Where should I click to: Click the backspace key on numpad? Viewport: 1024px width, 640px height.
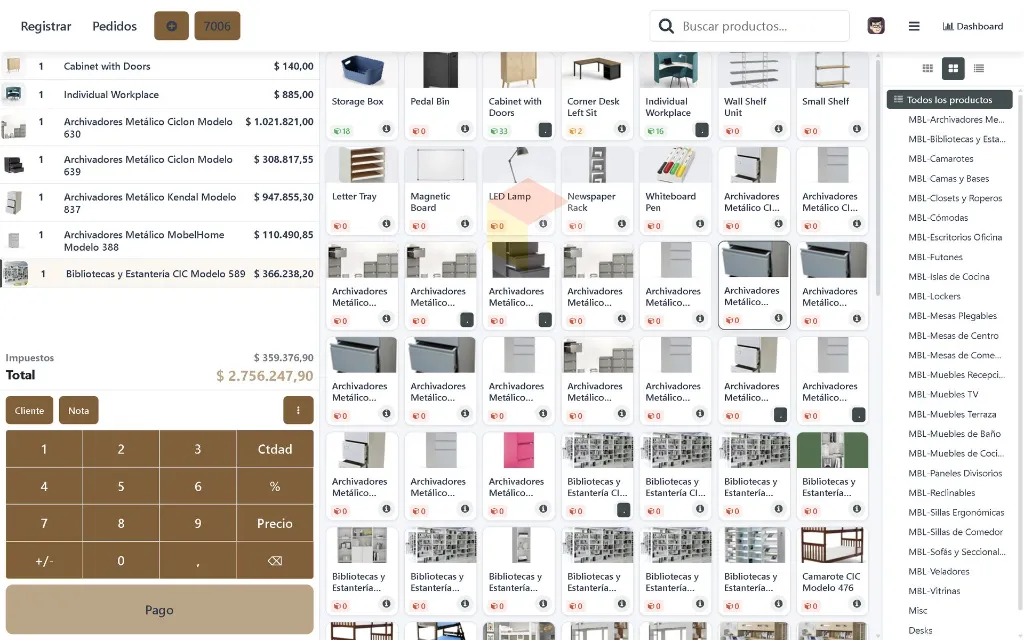(275, 560)
